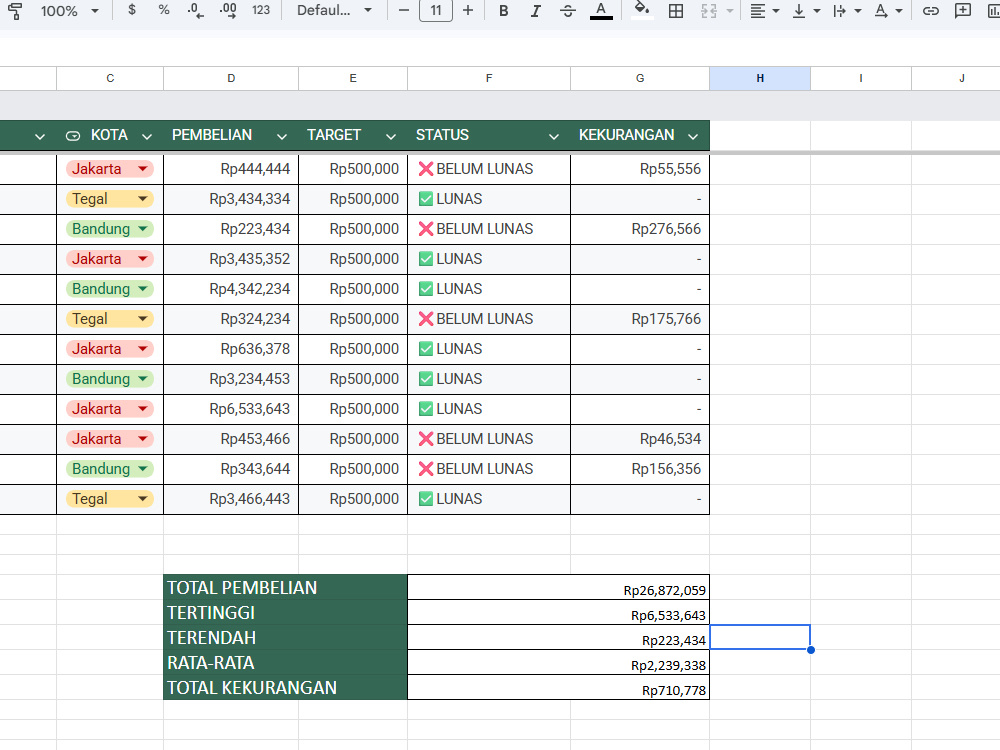The height and width of the screenshot is (750, 1000).
Task: Open the TARGET column filter arrow
Action: point(391,136)
